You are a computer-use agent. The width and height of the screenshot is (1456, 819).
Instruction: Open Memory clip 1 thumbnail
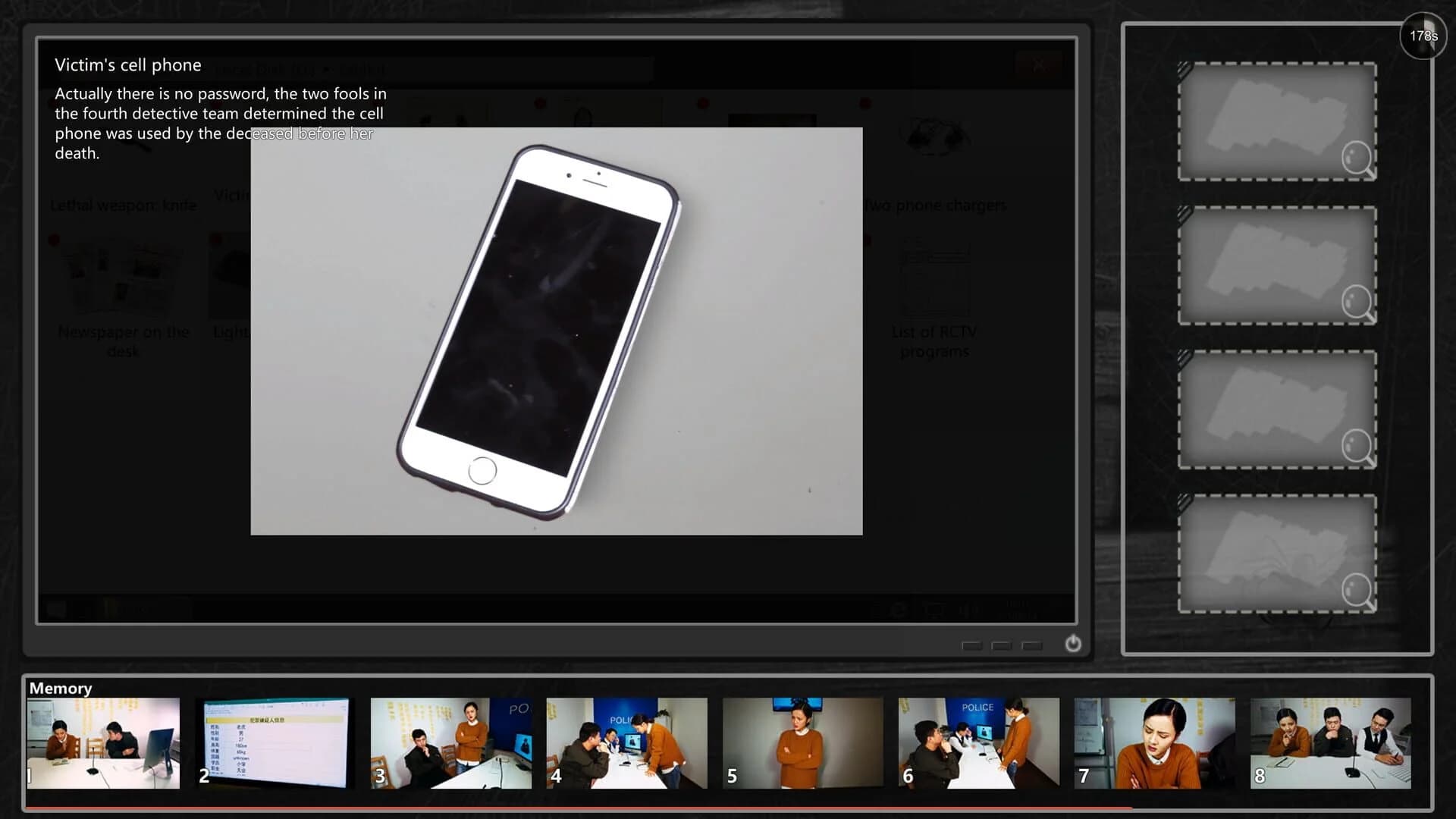pos(104,743)
